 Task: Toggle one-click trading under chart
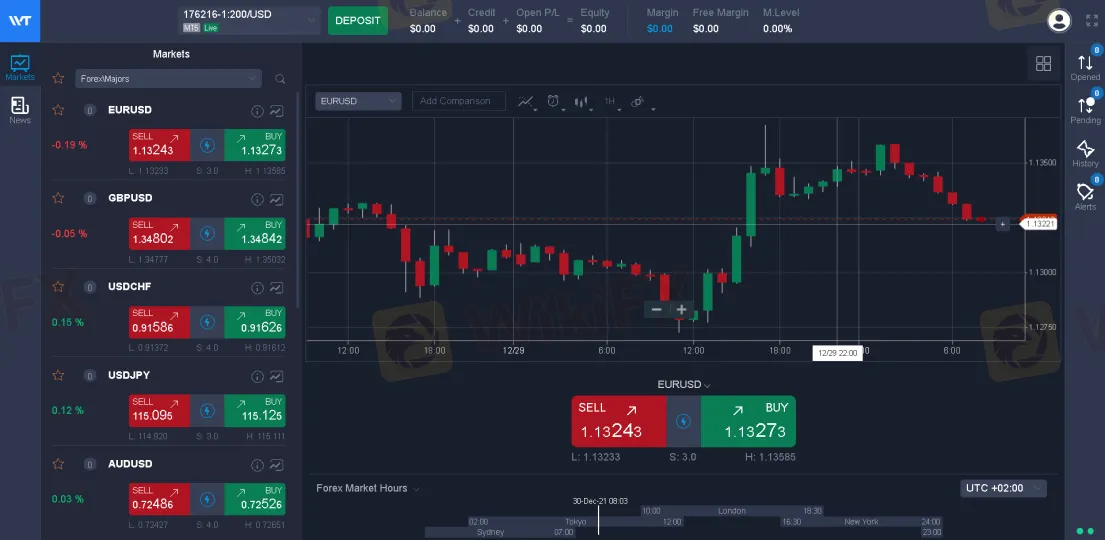684,421
